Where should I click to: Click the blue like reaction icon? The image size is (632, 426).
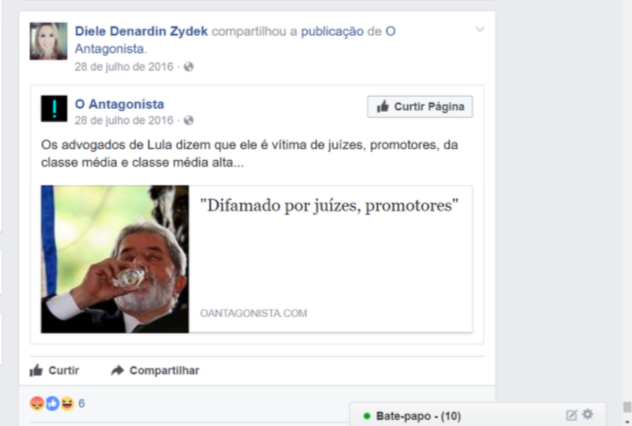[x=52, y=403]
